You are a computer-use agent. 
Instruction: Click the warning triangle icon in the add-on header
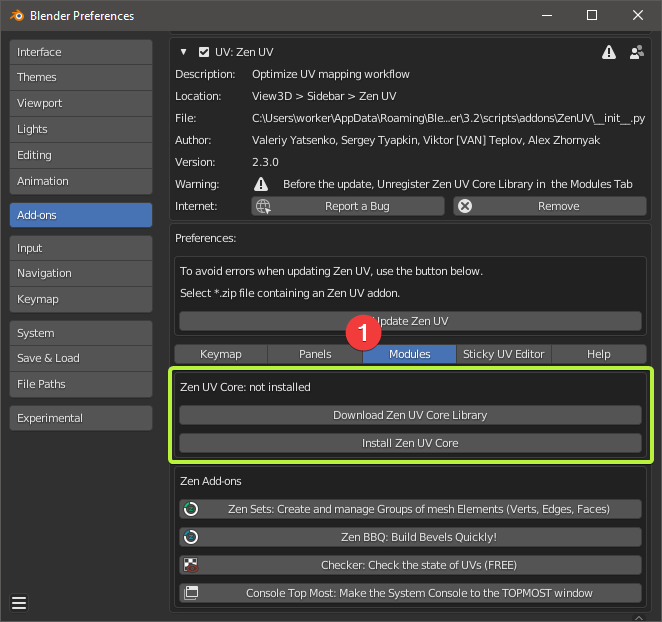(x=608, y=52)
